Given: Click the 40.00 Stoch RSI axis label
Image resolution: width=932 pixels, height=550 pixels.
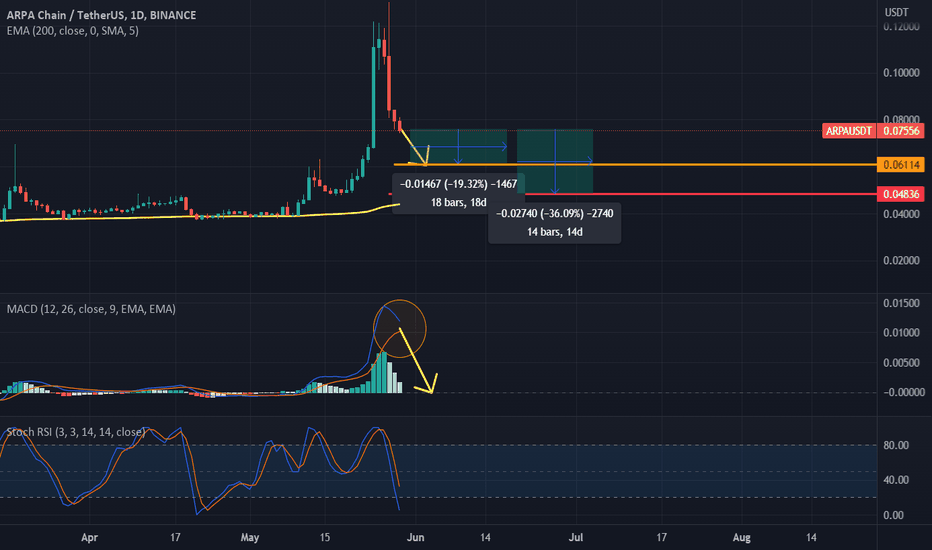Looking at the screenshot, I should point(896,480).
